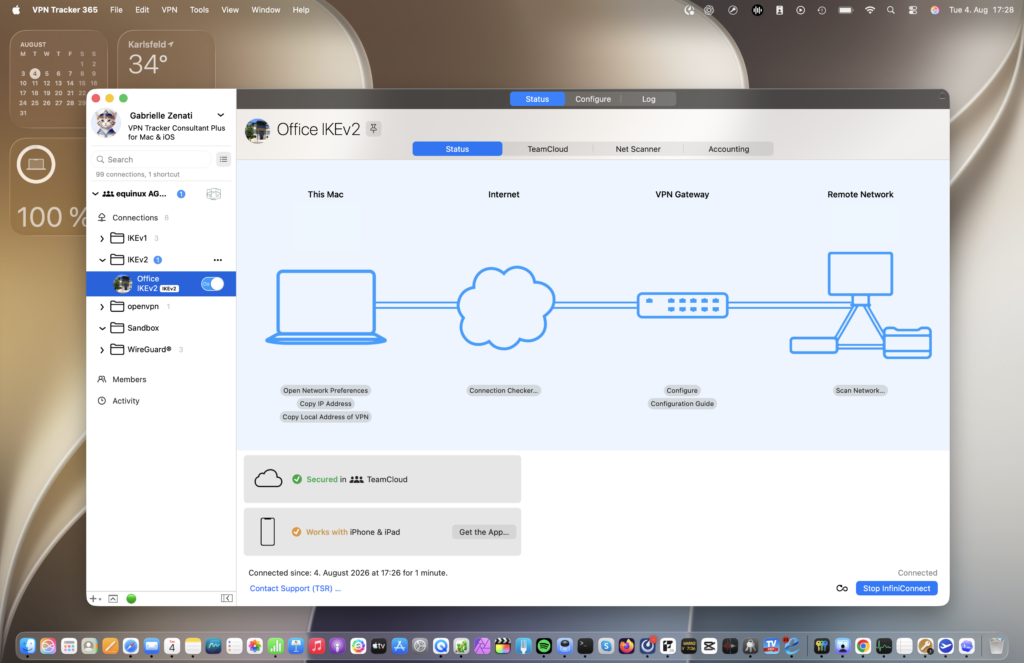1024x663 pixels.
Task: Open the Net Scanner sub-tab
Action: tap(638, 149)
